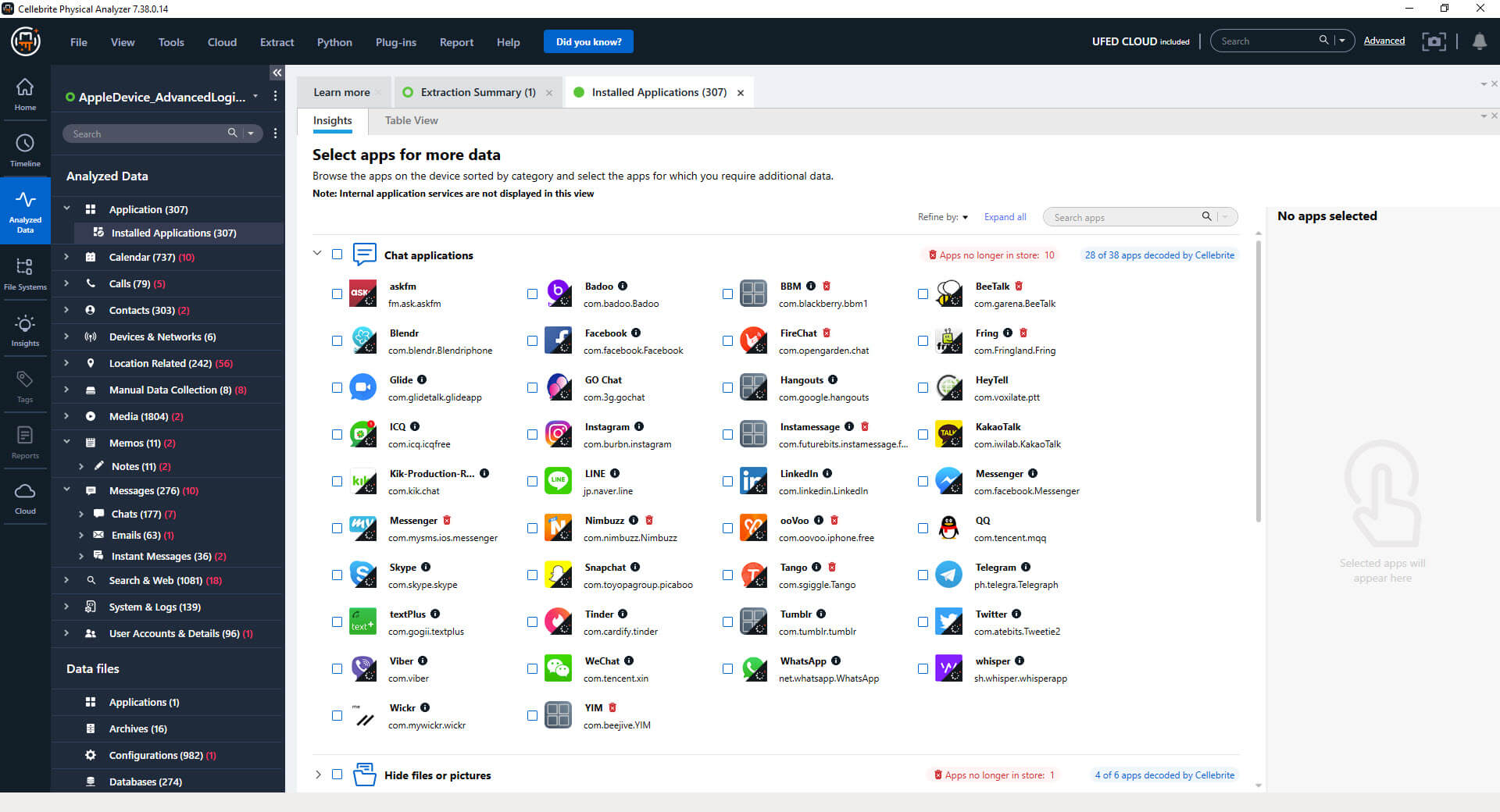The image size is (1500, 812).
Task: Switch to the Learn more tab
Action: [x=341, y=92]
